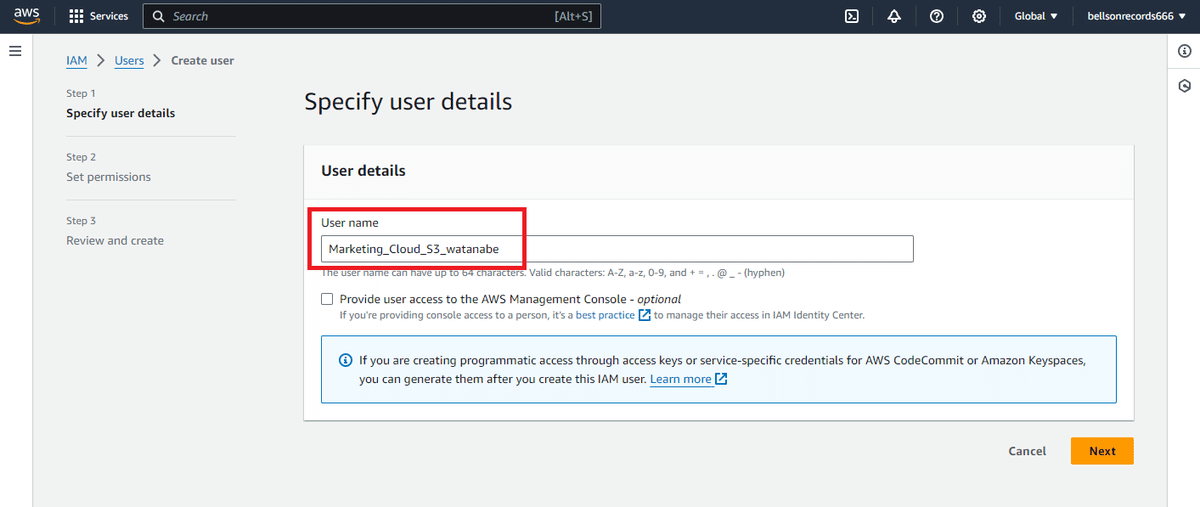This screenshot has width=1200, height=507.
Task: Open the bellsonrecords666 account menu
Action: coord(1136,16)
